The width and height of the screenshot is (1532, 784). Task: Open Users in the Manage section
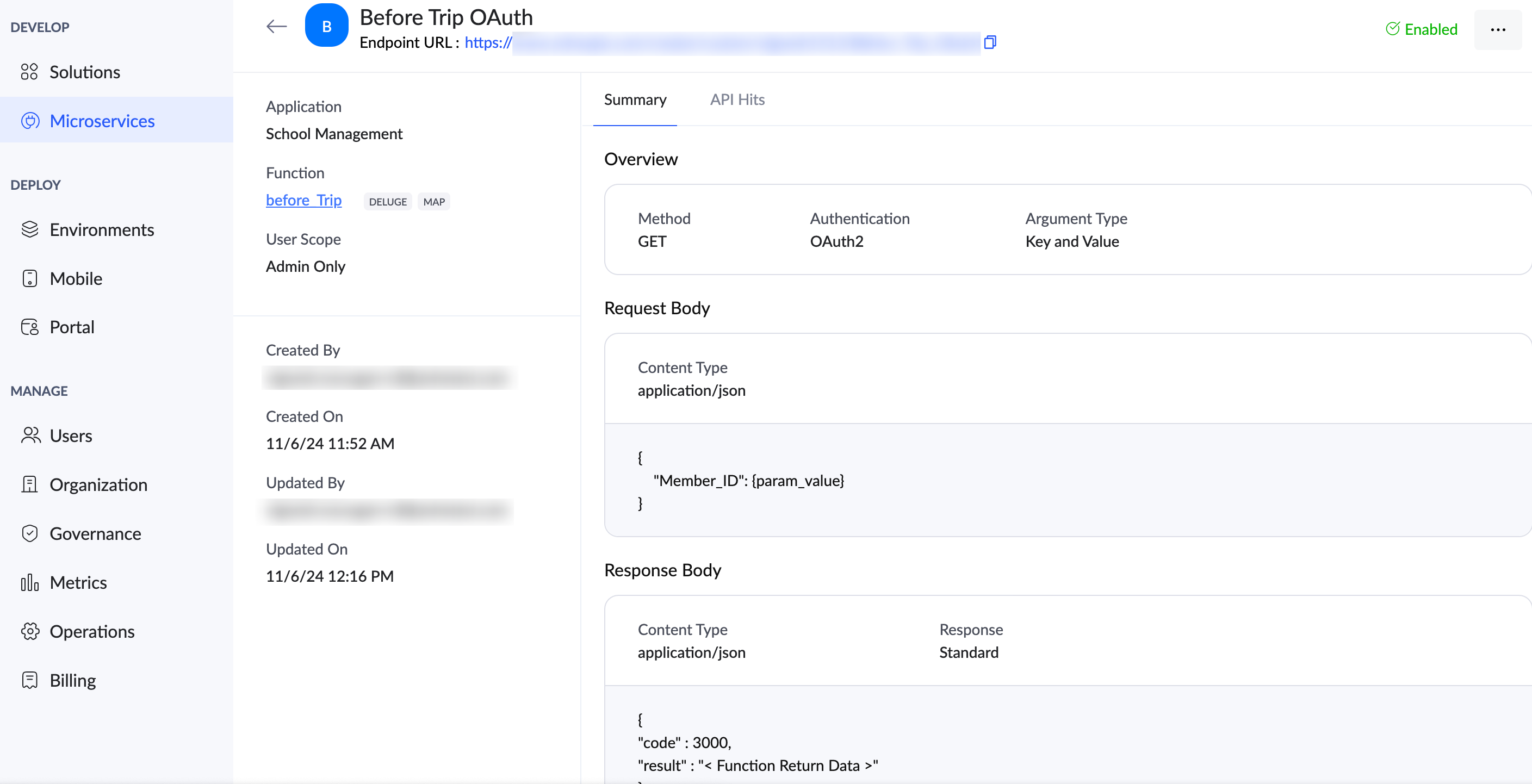tap(70, 435)
